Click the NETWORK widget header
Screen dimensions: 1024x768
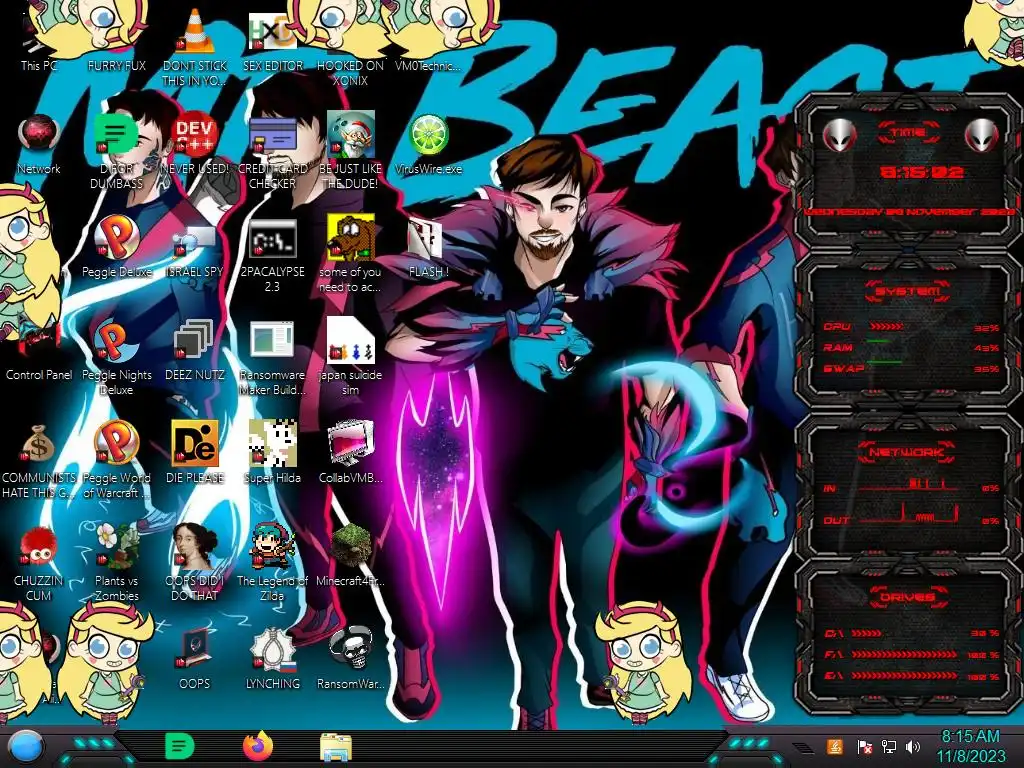pyautogui.click(x=907, y=451)
